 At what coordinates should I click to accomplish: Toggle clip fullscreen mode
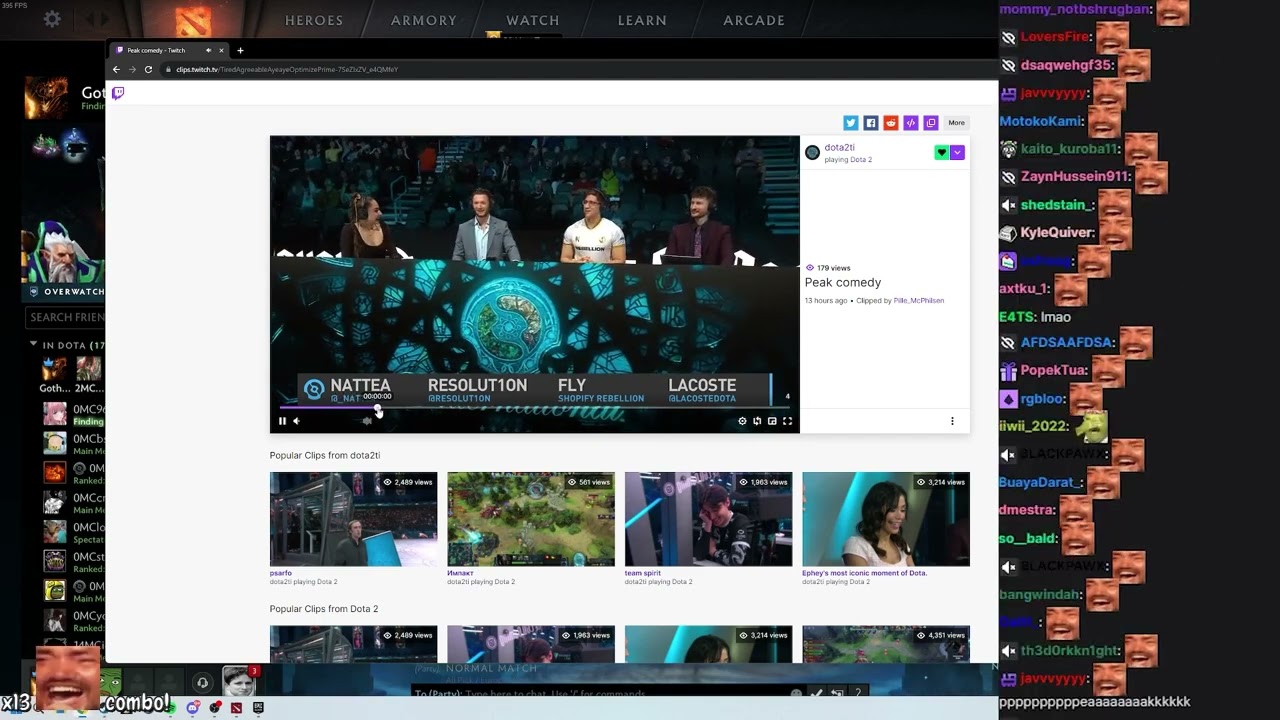click(x=787, y=421)
